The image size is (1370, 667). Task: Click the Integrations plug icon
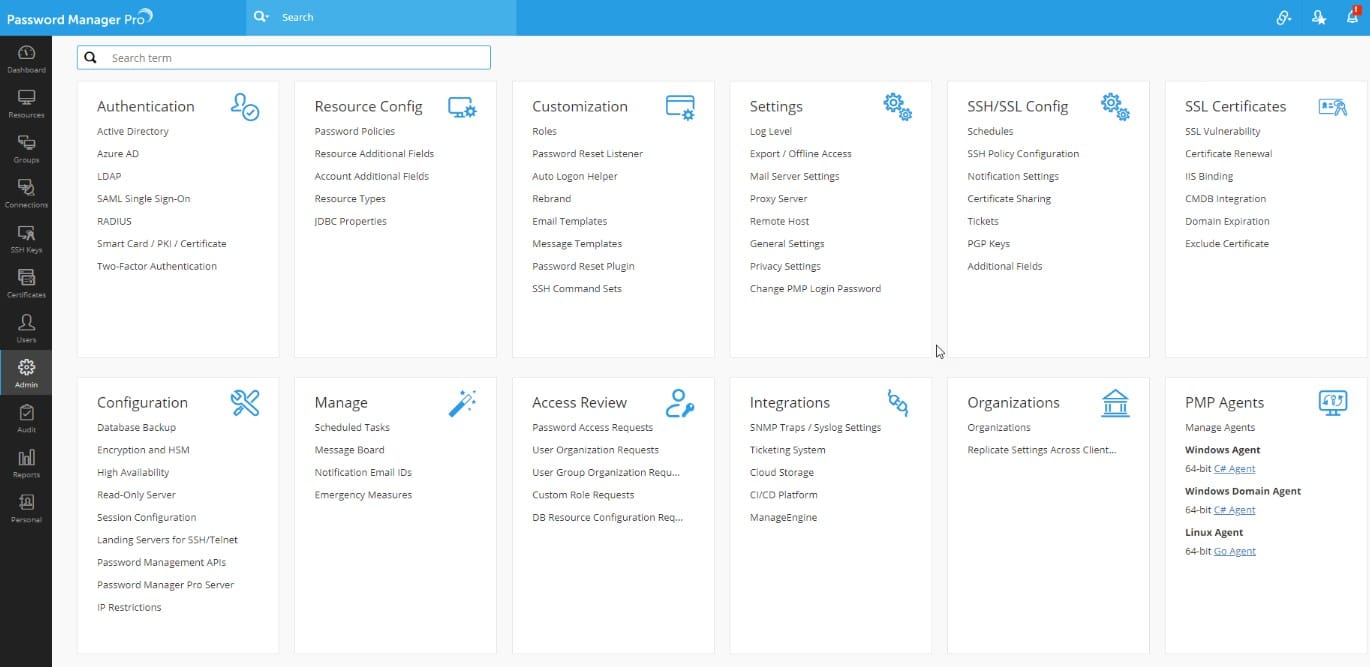(x=897, y=403)
